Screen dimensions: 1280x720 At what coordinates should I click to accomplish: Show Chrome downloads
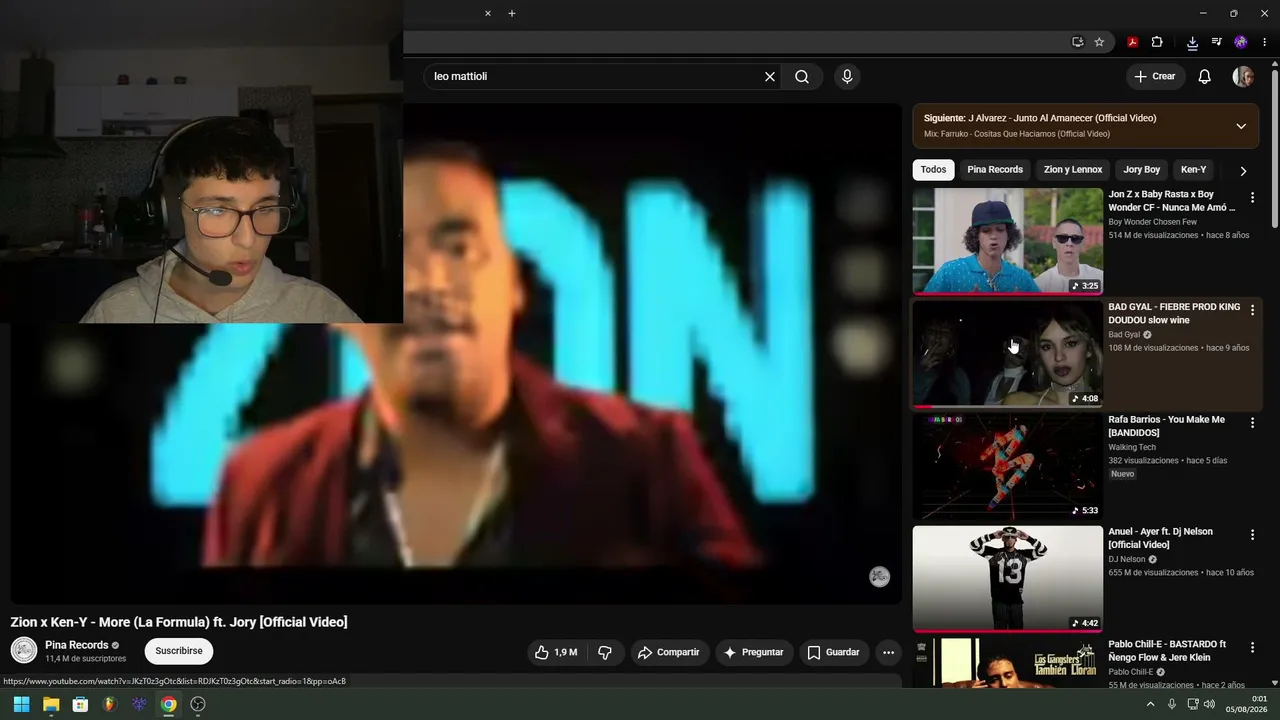tap(1192, 42)
